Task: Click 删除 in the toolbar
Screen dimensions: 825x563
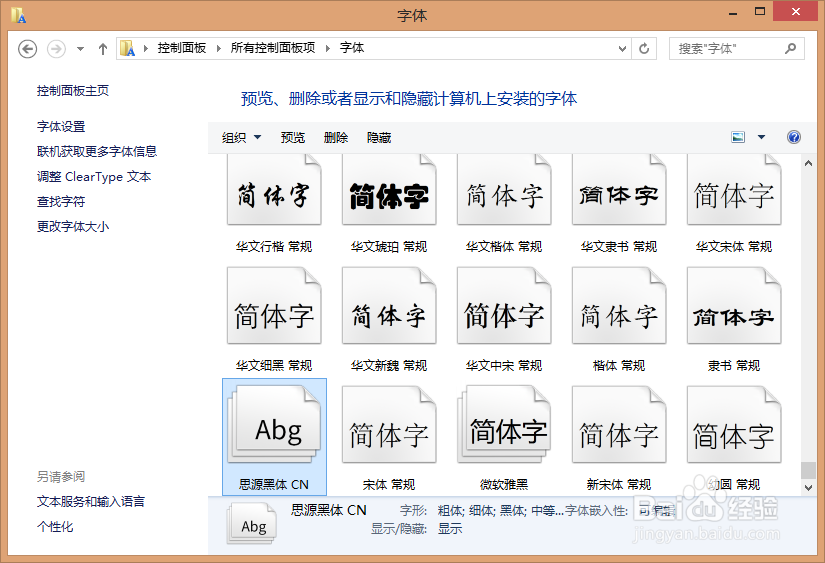Action: tap(336, 138)
